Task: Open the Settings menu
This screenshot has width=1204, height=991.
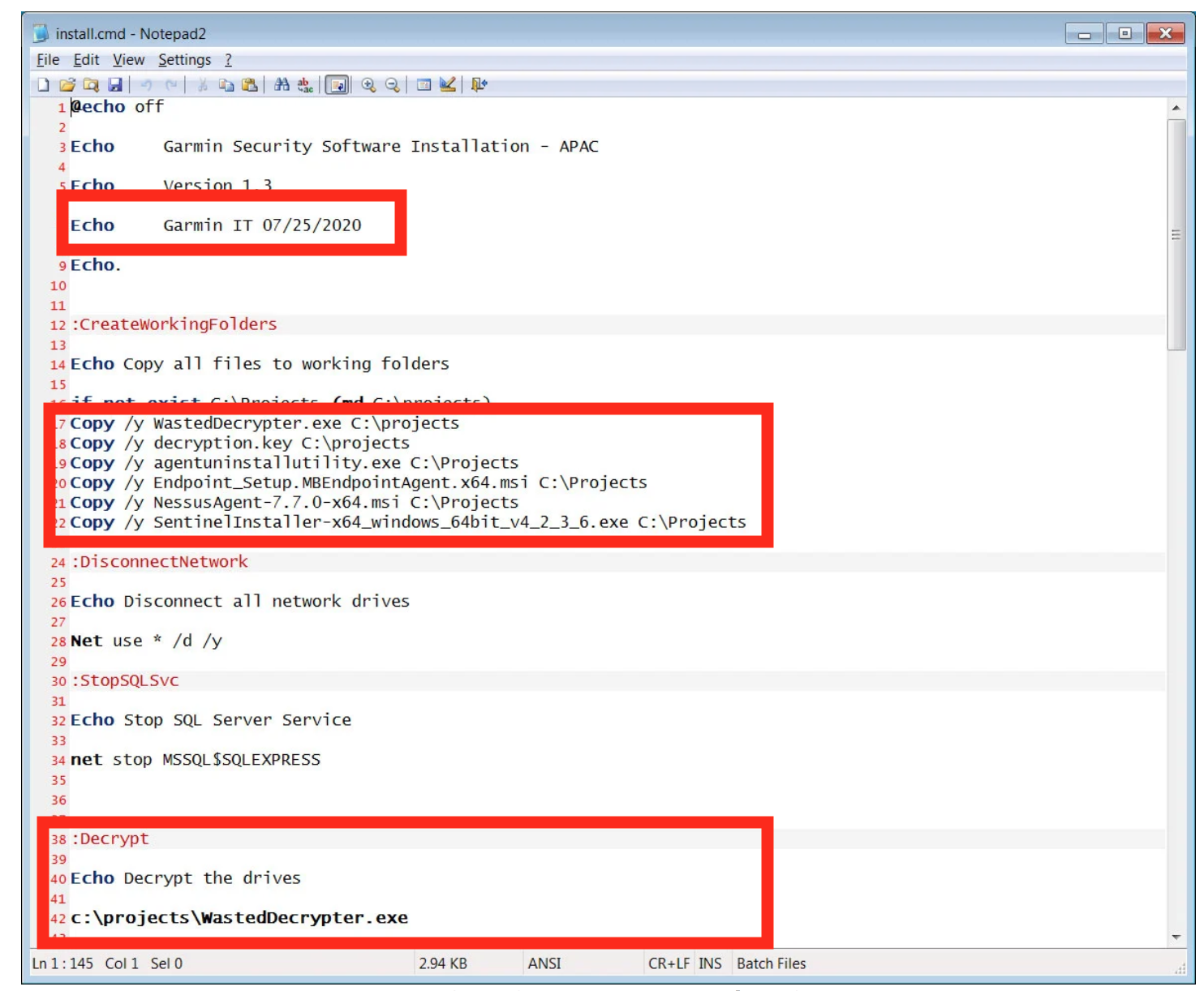Action: [x=184, y=60]
